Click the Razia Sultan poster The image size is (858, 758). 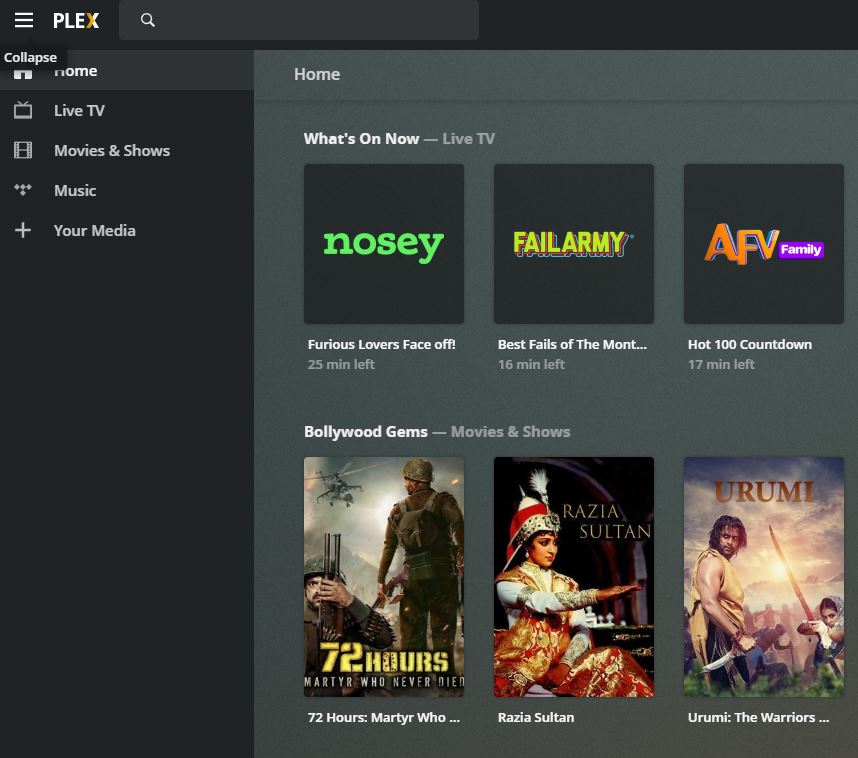pyautogui.click(x=573, y=577)
